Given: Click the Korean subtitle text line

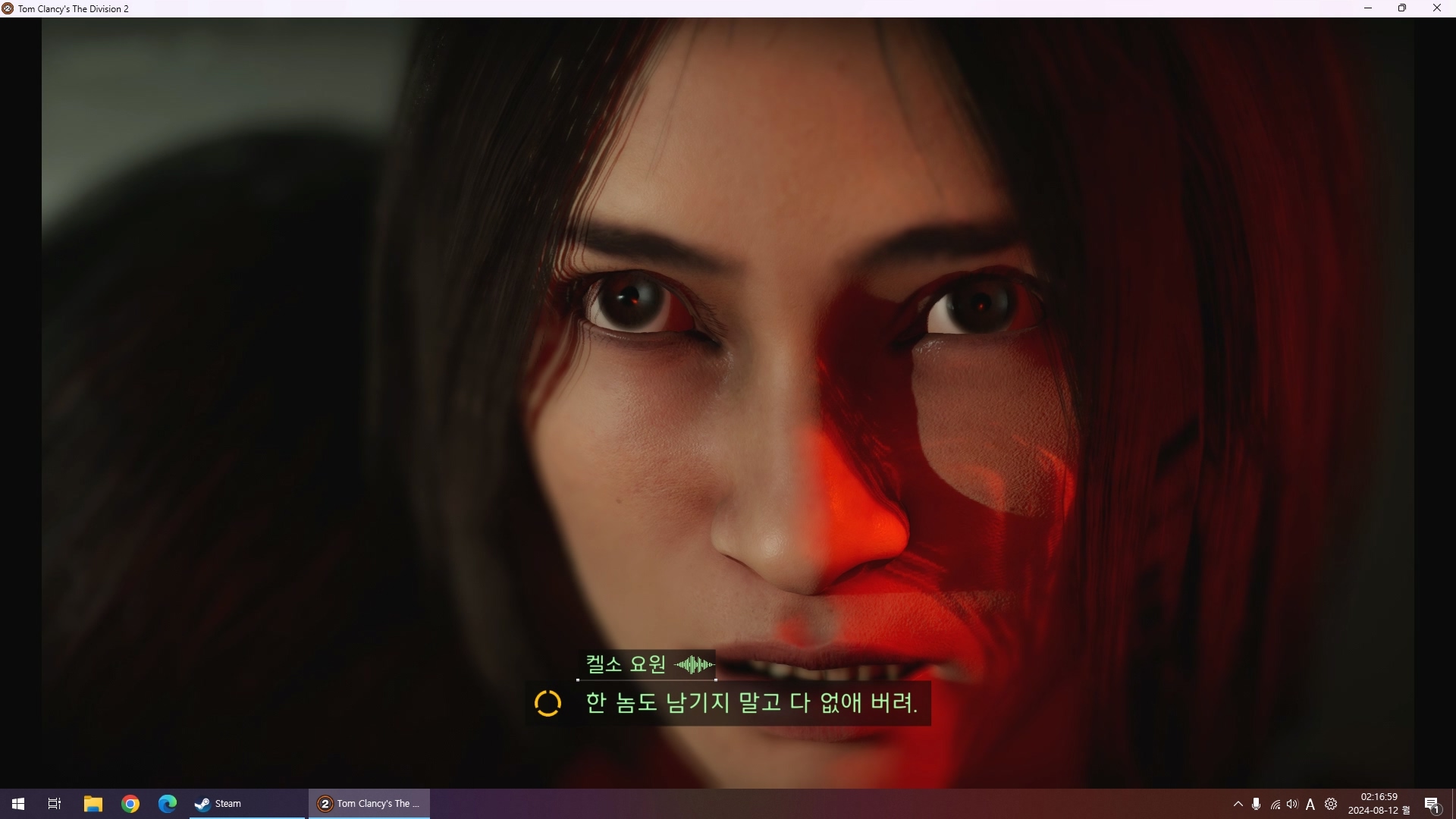Looking at the screenshot, I should 751,703.
